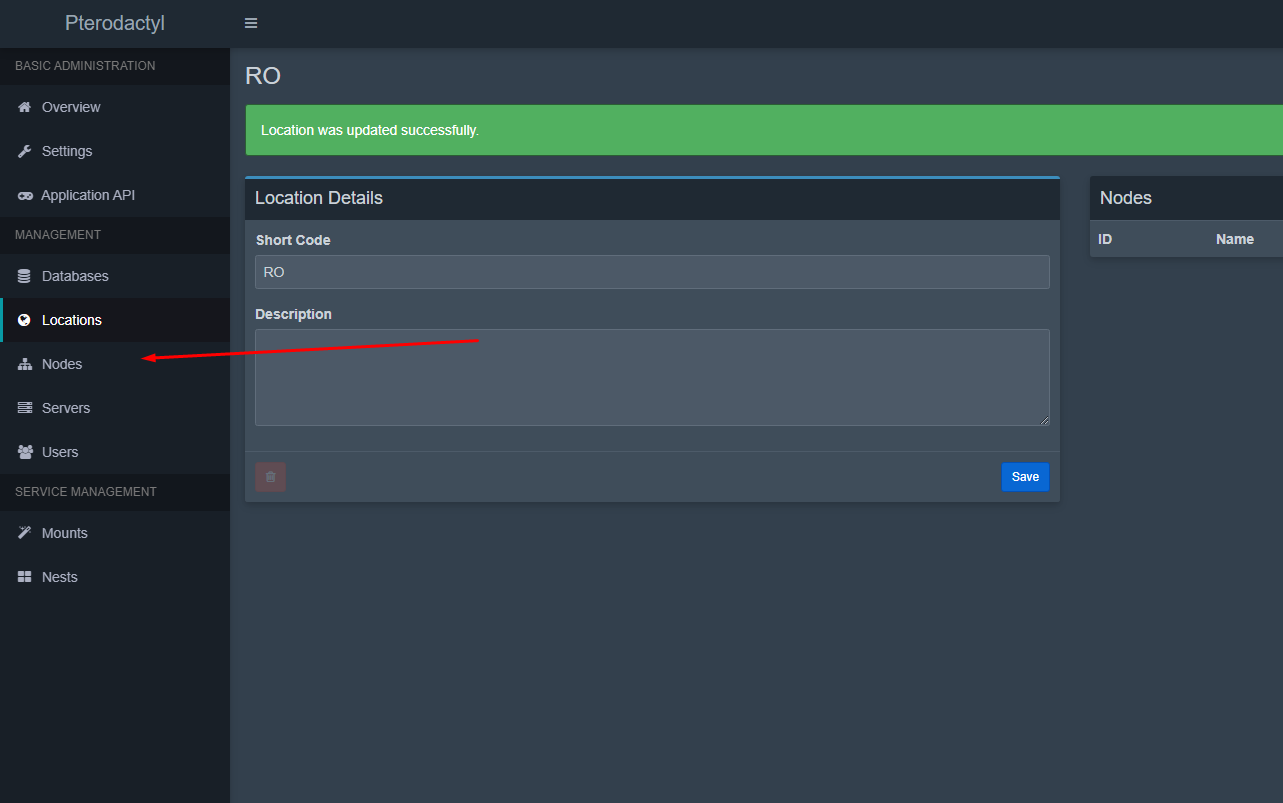Delete location using trash button
The image size is (1283, 803).
click(x=270, y=477)
